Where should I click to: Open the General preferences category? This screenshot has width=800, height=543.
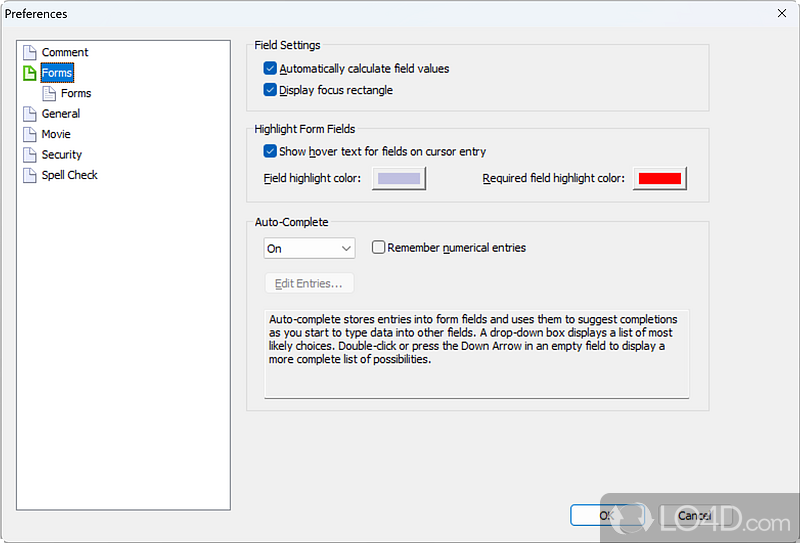tap(61, 114)
